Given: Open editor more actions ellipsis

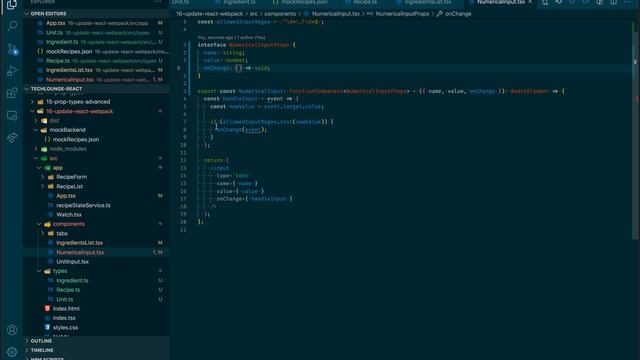Looking at the screenshot, I should click(627, 2).
